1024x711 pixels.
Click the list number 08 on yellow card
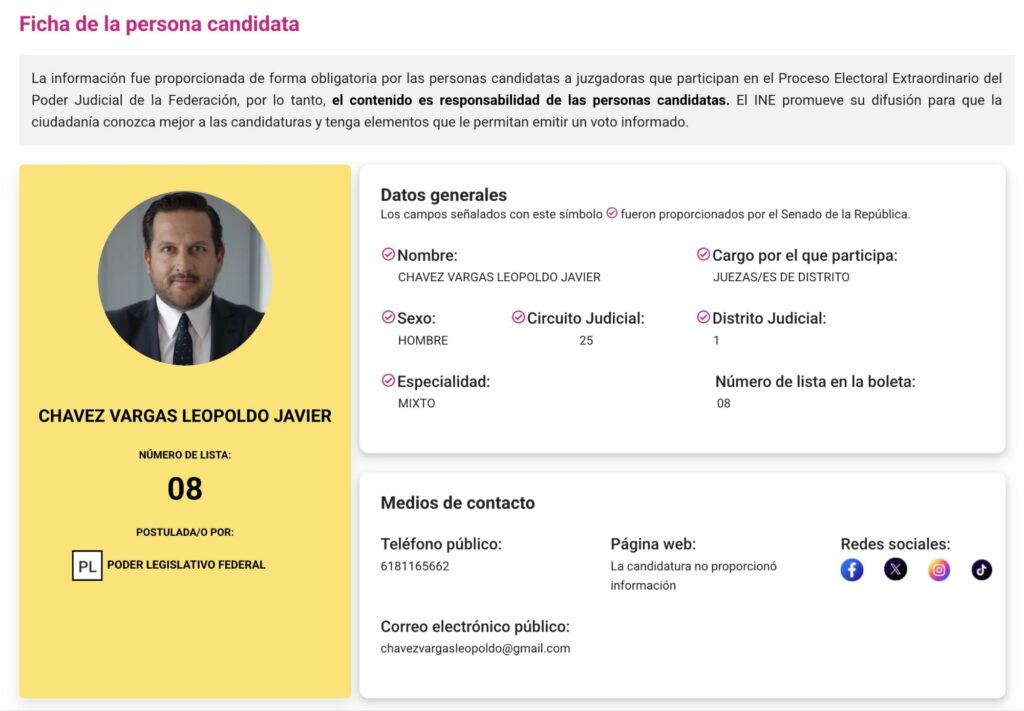point(185,489)
